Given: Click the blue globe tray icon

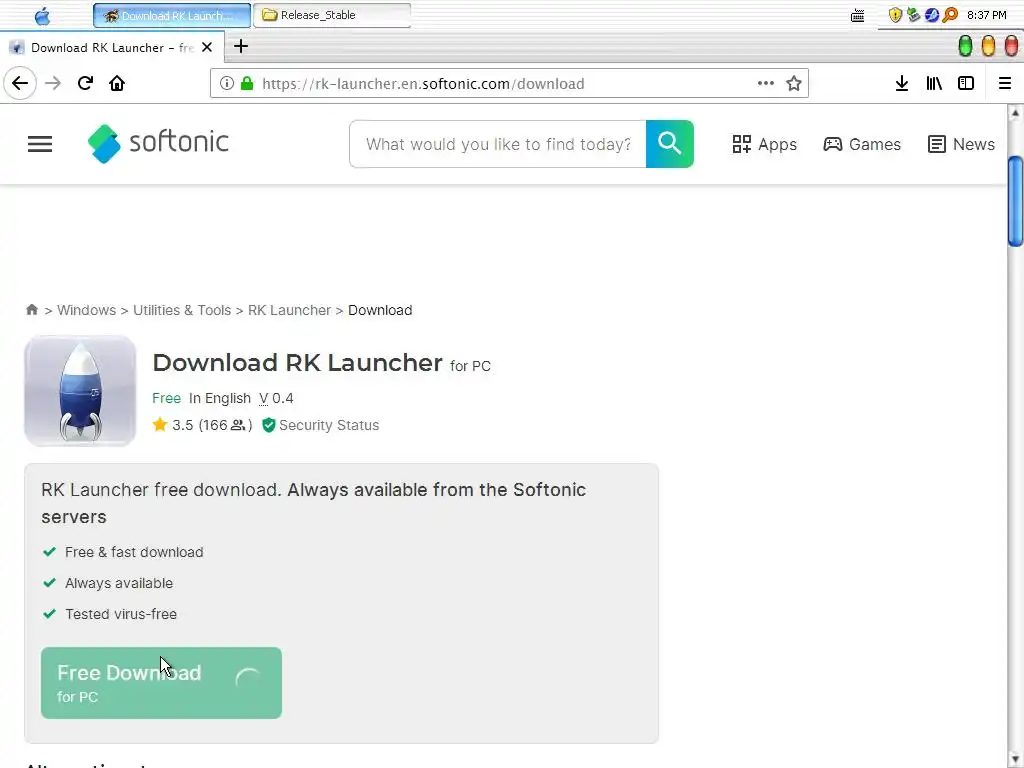Looking at the screenshot, I should click(932, 15).
